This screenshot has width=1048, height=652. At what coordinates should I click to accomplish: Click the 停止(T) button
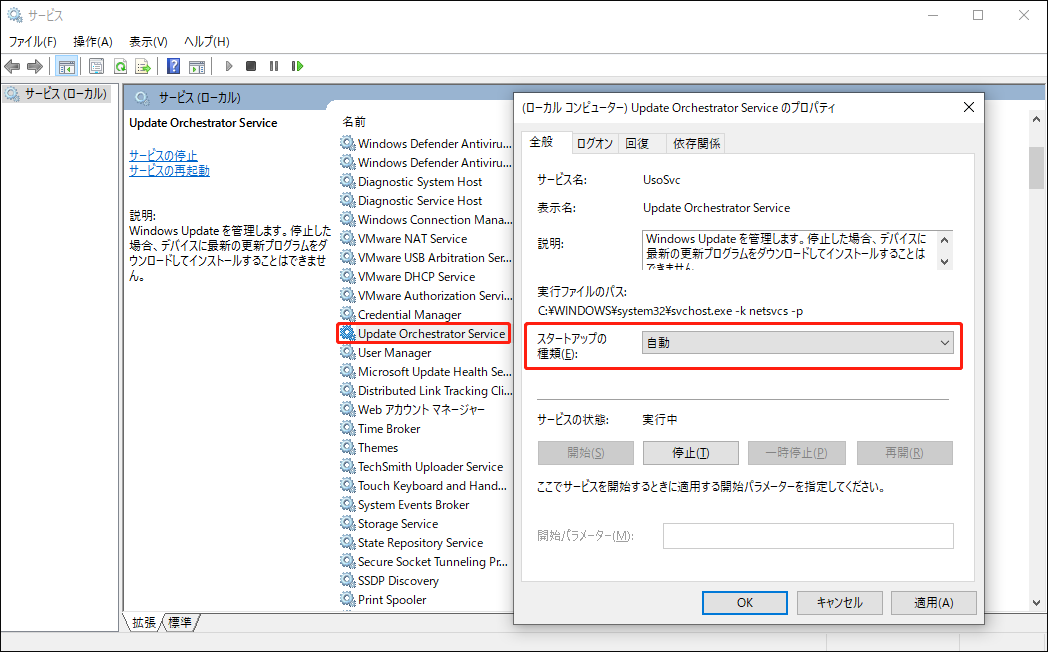pos(690,453)
